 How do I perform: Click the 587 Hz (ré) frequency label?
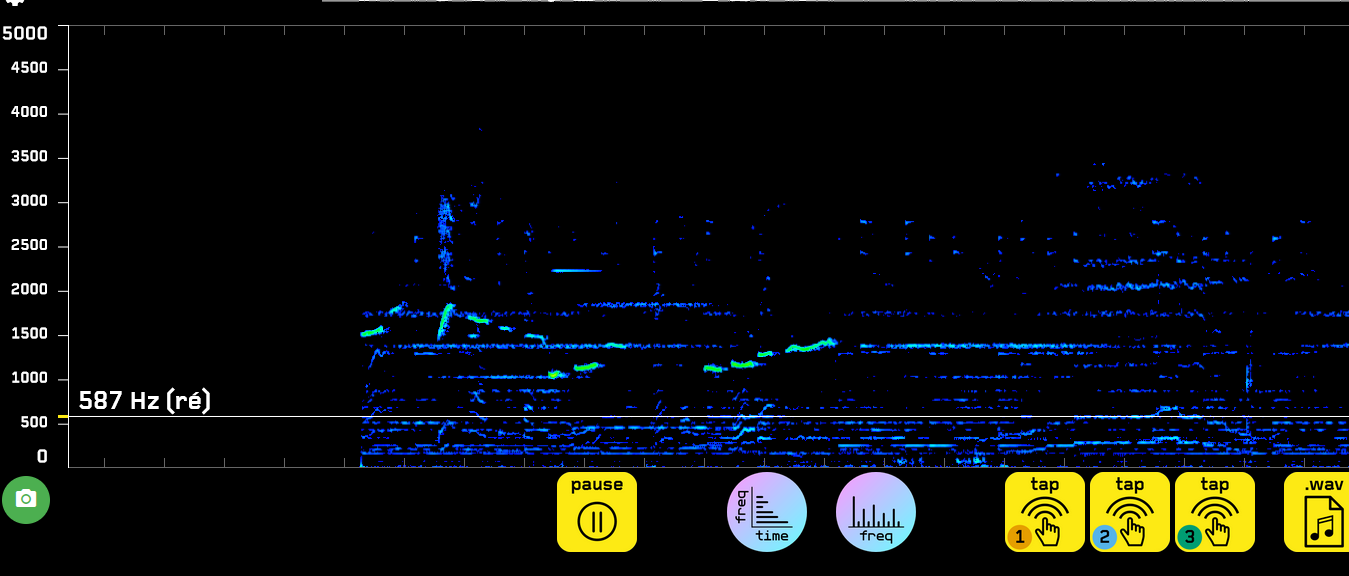tap(145, 402)
